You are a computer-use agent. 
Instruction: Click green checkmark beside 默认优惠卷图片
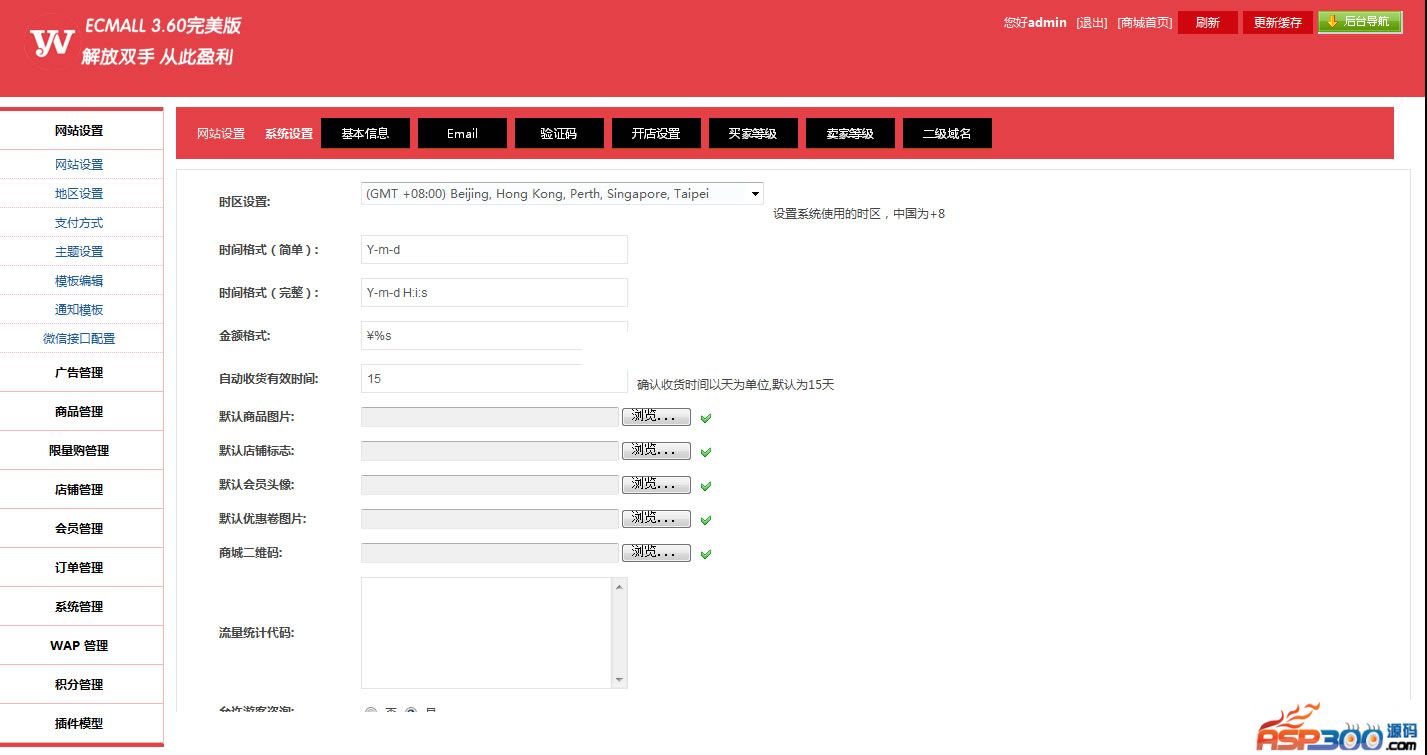pos(706,520)
